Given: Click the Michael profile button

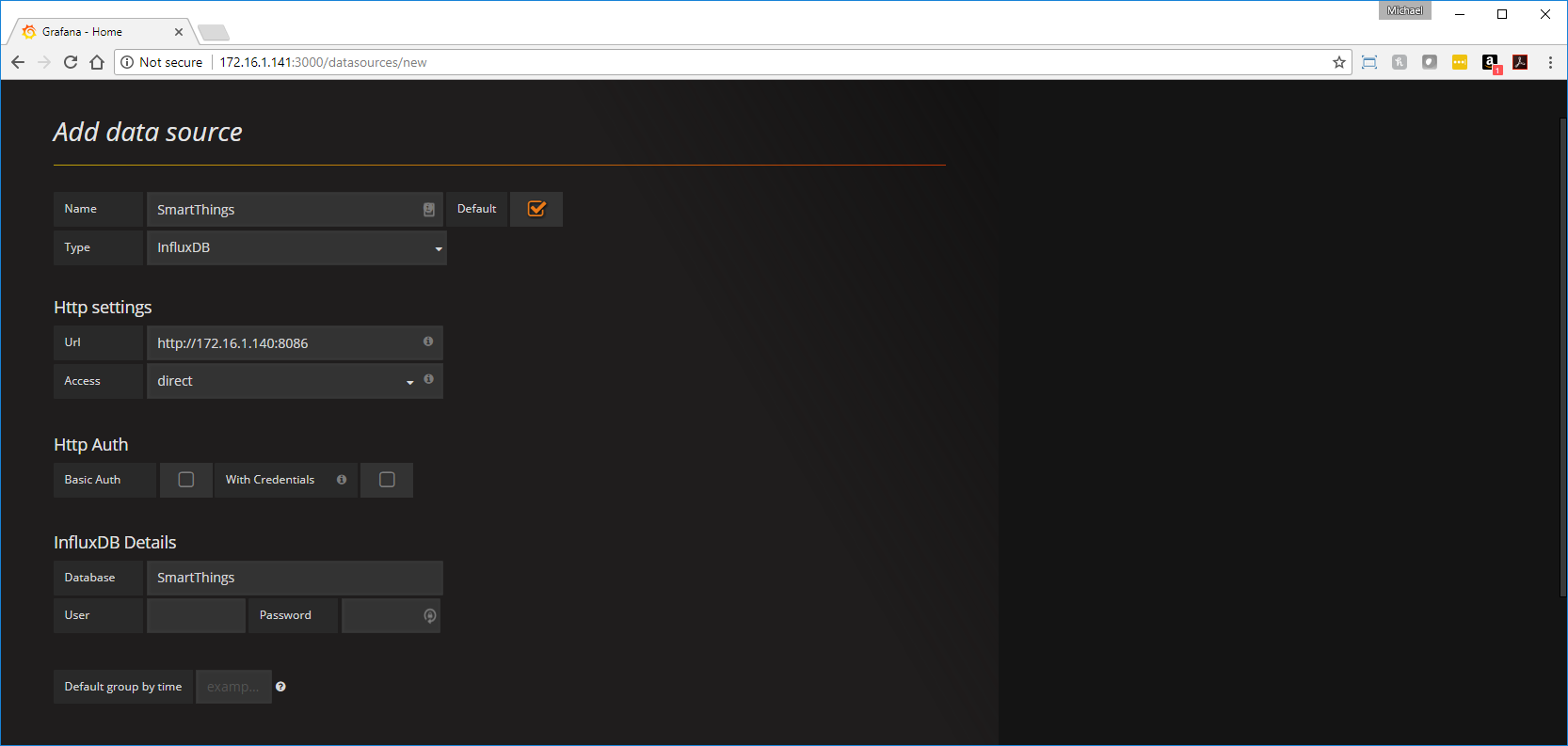Looking at the screenshot, I should pos(1405,10).
